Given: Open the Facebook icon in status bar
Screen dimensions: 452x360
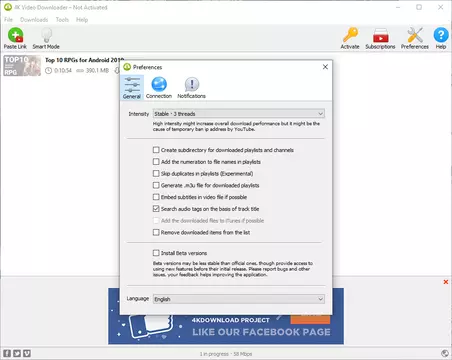Looking at the screenshot, I should coord(7,353).
